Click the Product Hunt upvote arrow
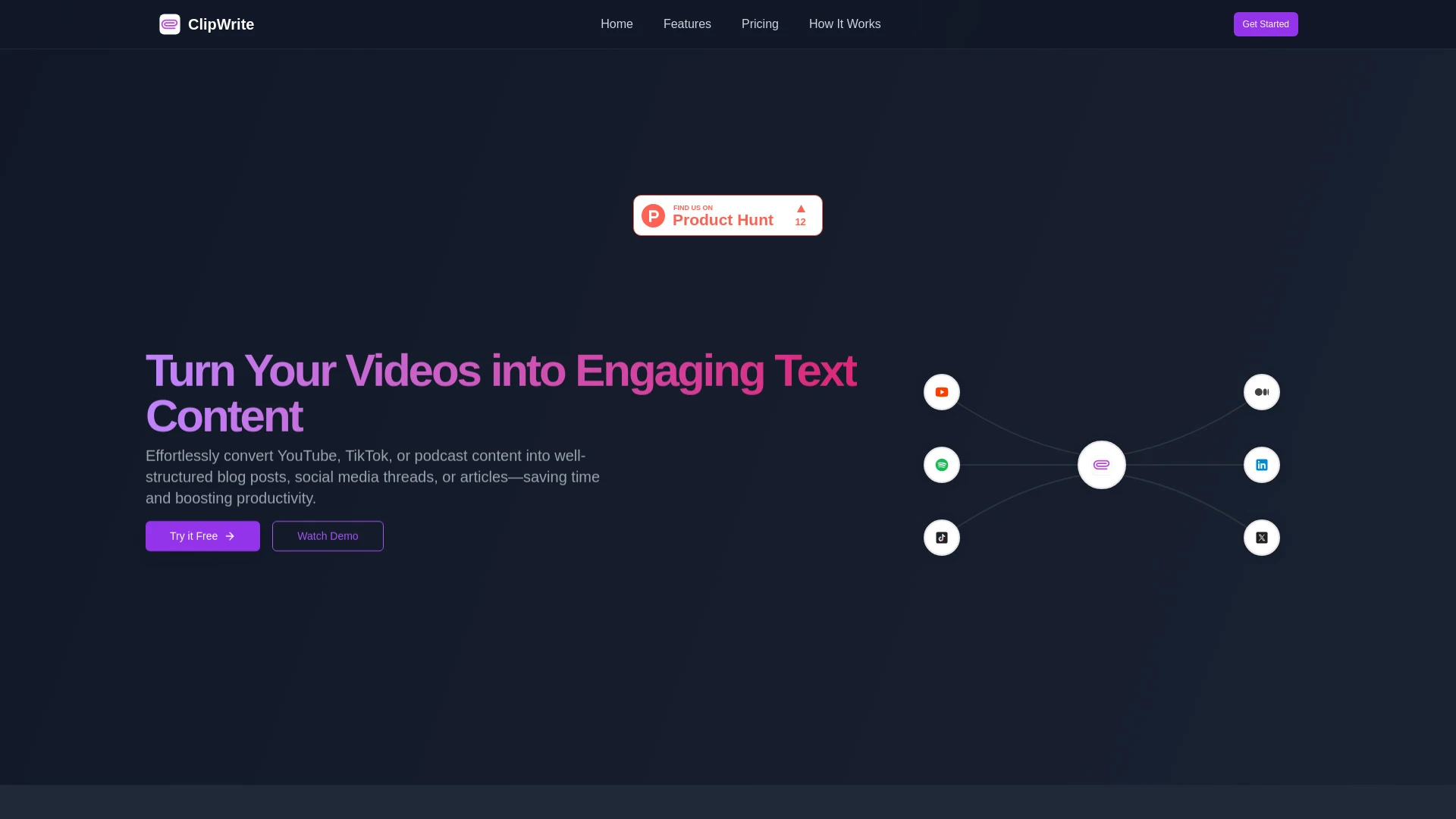 tap(800, 208)
